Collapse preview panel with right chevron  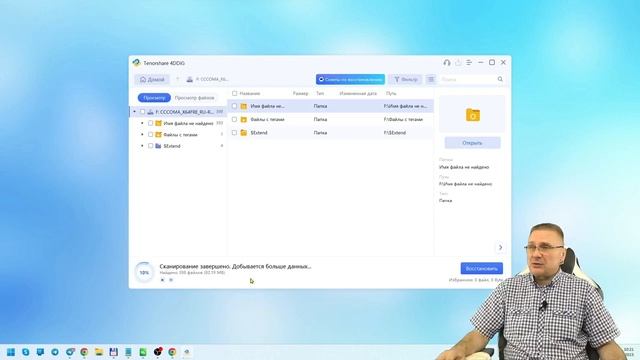pos(500,247)
